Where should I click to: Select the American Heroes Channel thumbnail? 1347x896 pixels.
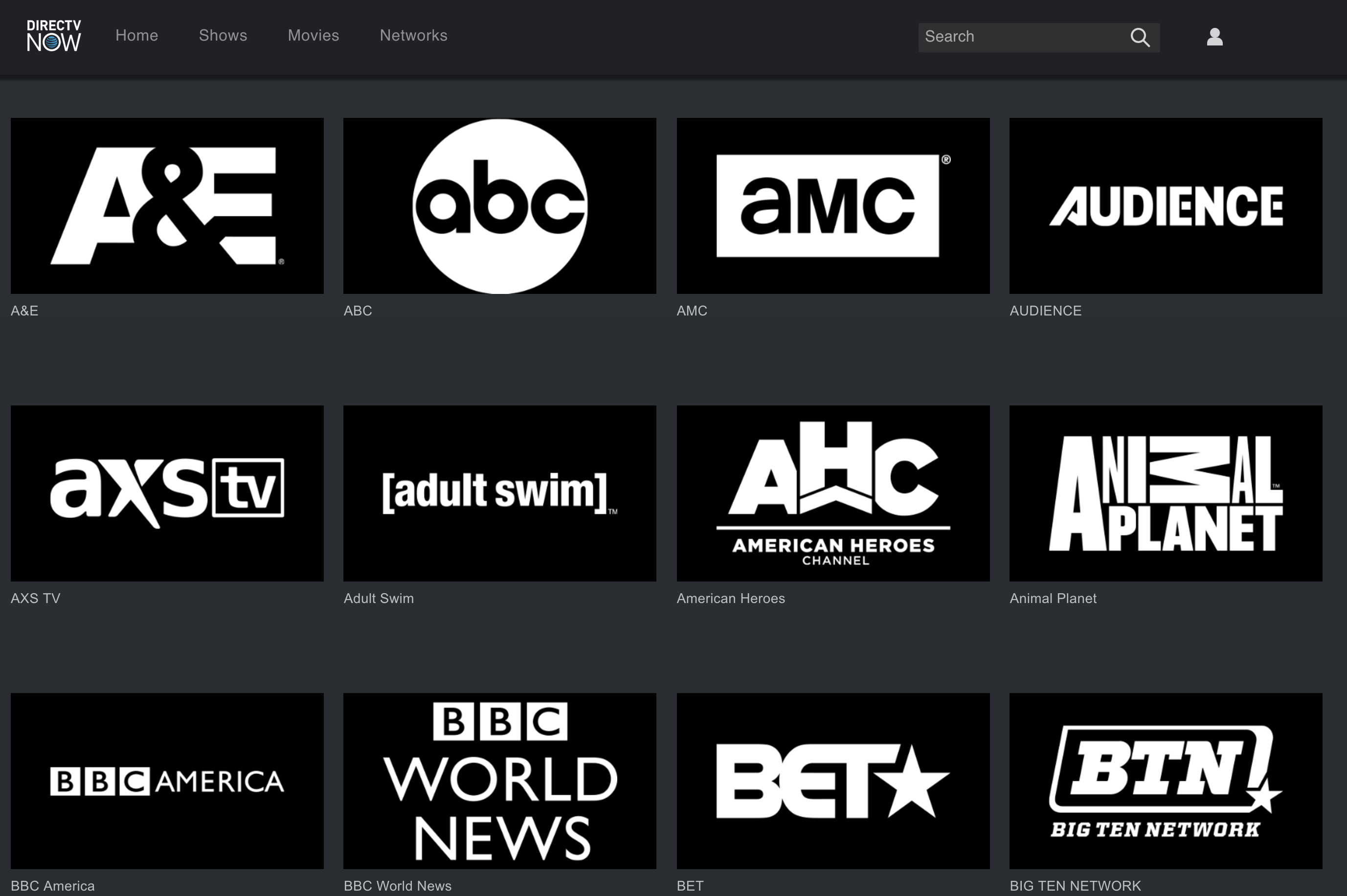(x=833, y=492)
